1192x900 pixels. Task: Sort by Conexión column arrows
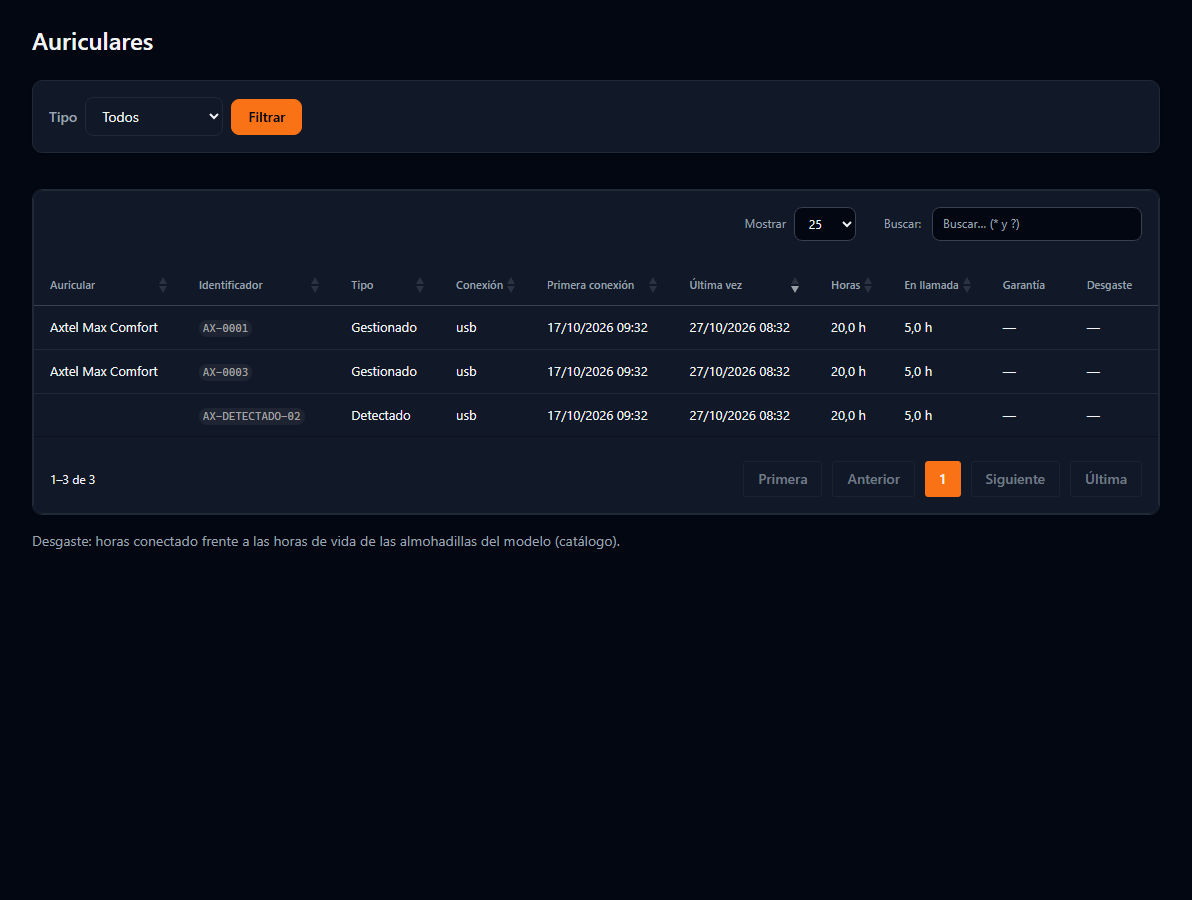(511, 285)
